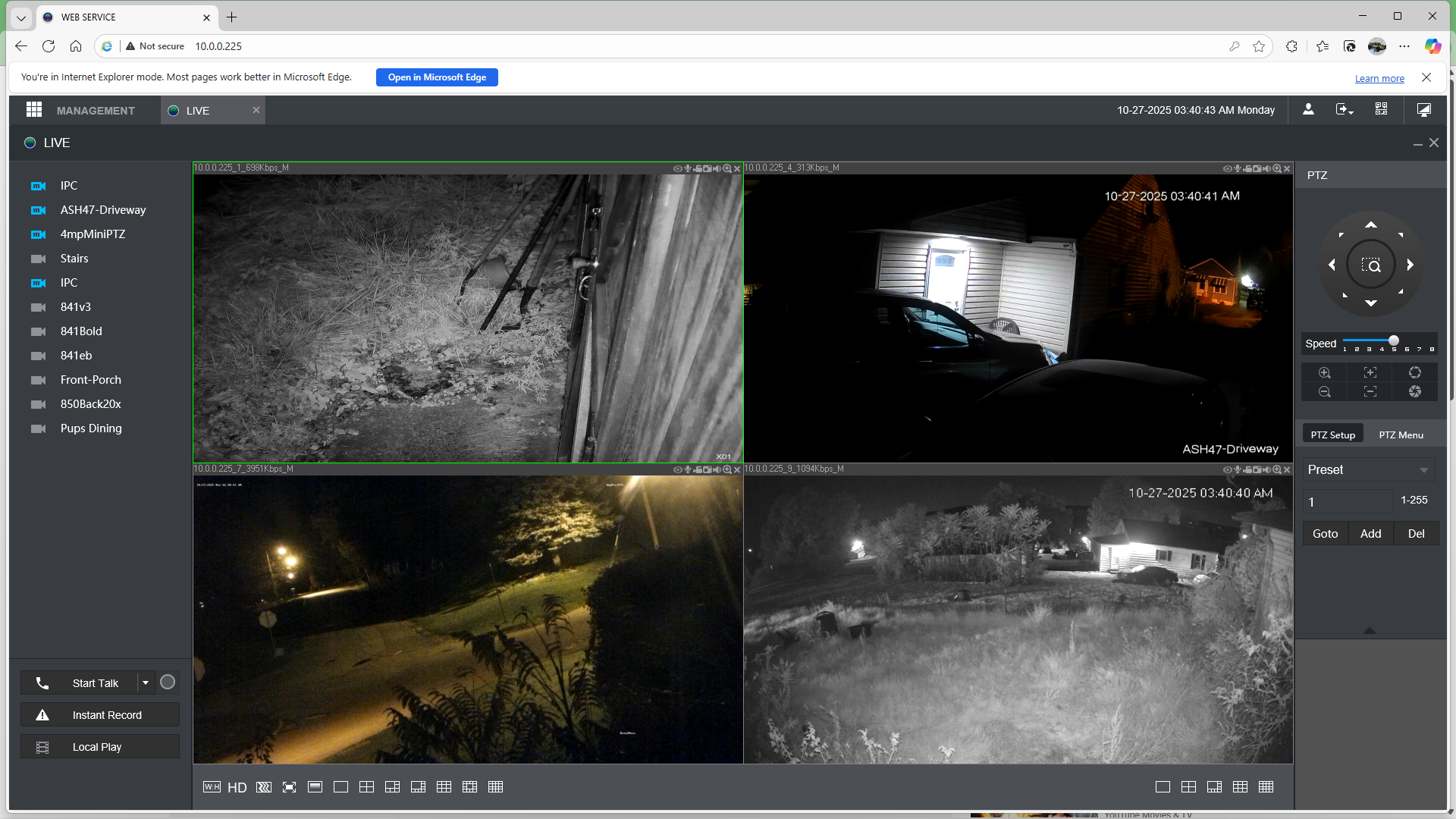Toggle eye icon on 10.0.0.225_4 video pane
Image resolution: width=1456 pixels, height=819 pixels.
1228,168
